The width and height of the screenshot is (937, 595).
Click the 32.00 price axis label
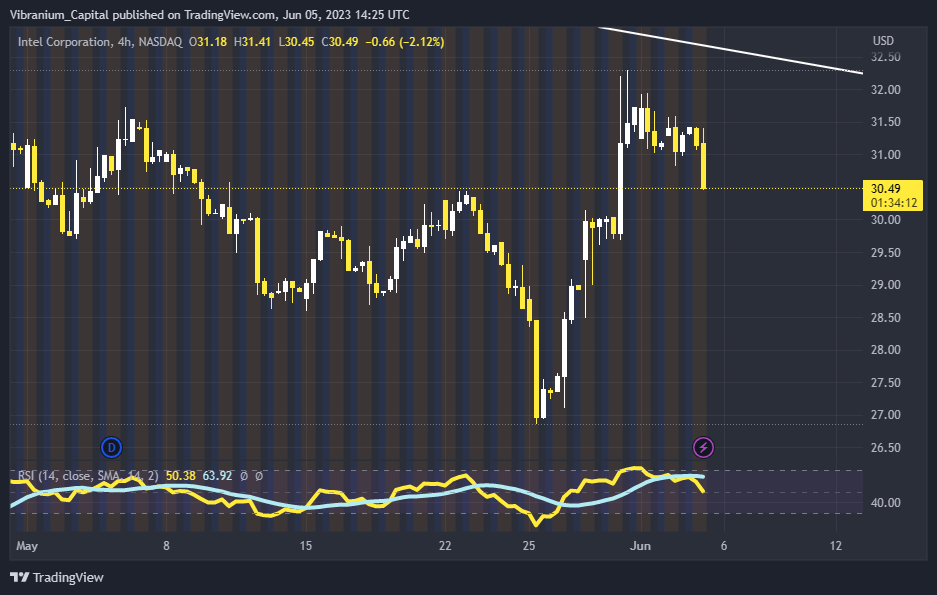tap(886, 90)
